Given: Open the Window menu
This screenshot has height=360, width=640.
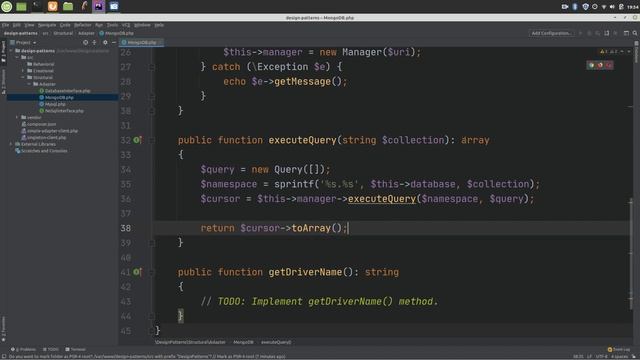Looking at the screenshot, I should (142, 25).
